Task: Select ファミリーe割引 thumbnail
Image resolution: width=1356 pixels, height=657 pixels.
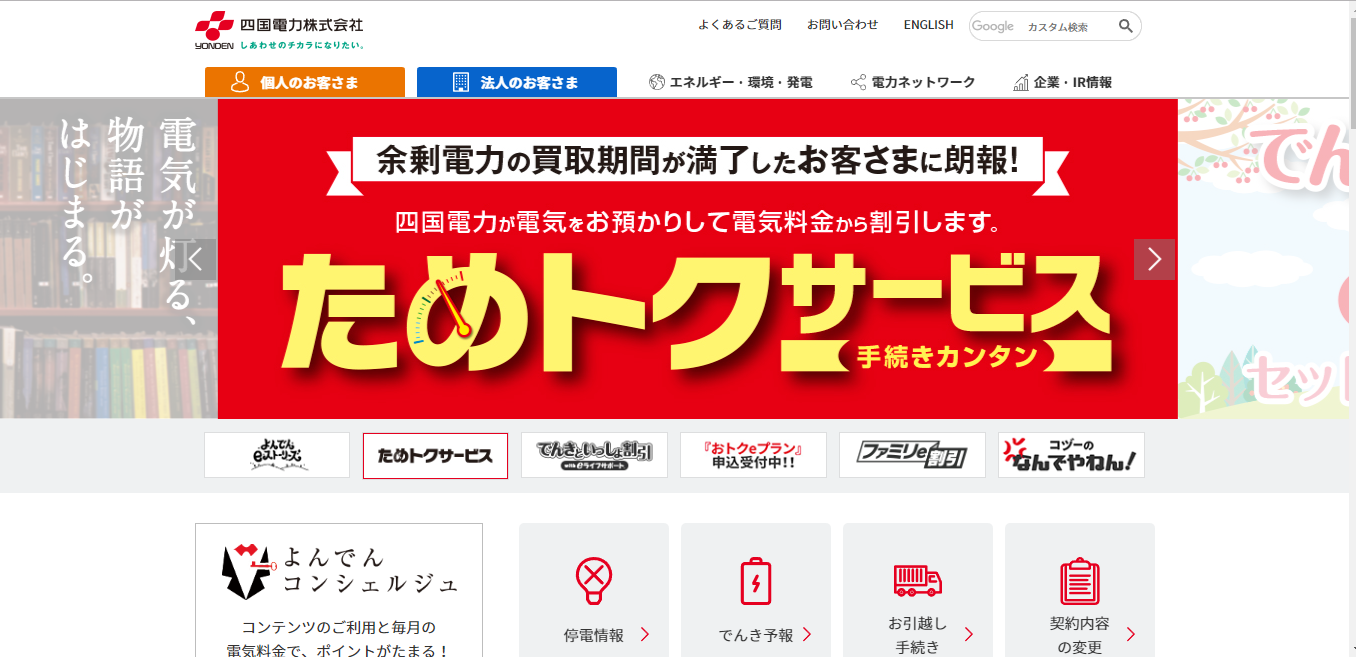Action: point(912,455)
